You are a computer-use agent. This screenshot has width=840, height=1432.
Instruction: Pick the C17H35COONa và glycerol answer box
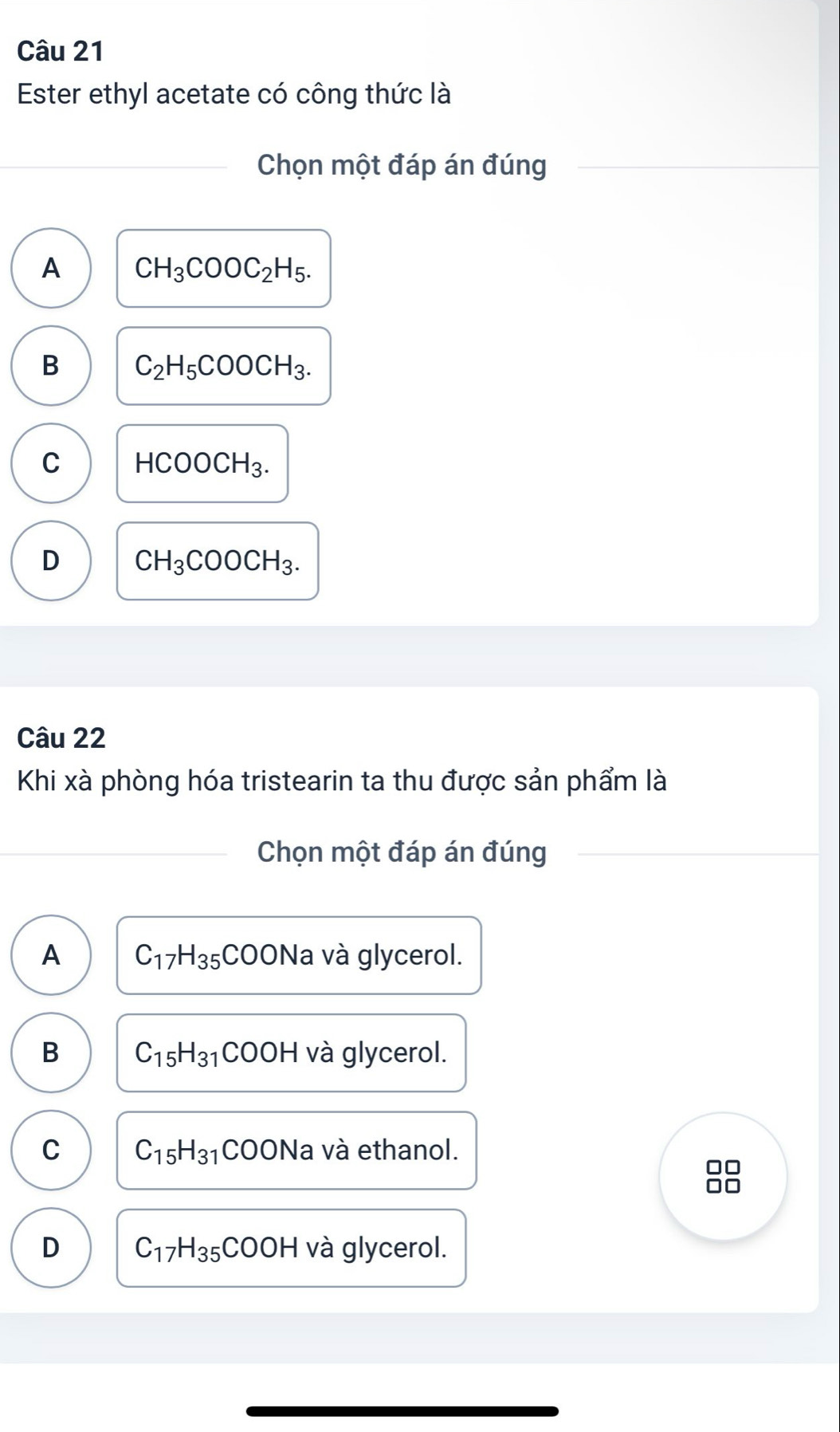[299, 955]
